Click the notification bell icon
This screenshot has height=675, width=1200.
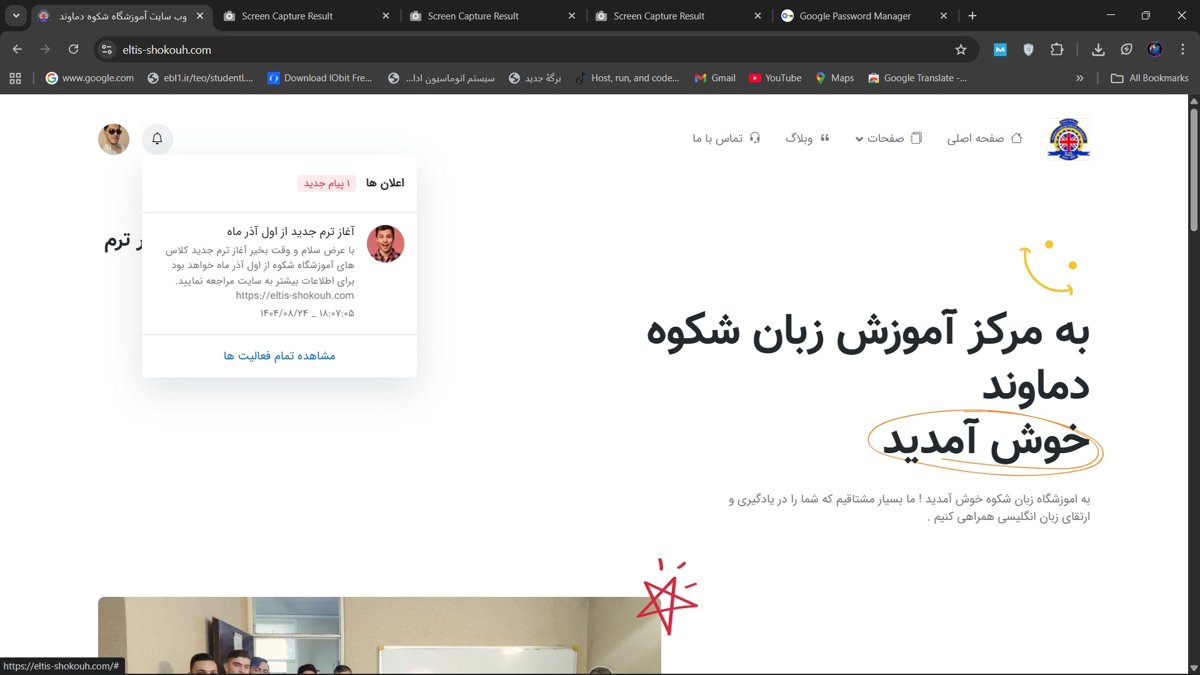click(x=157, y=139)
